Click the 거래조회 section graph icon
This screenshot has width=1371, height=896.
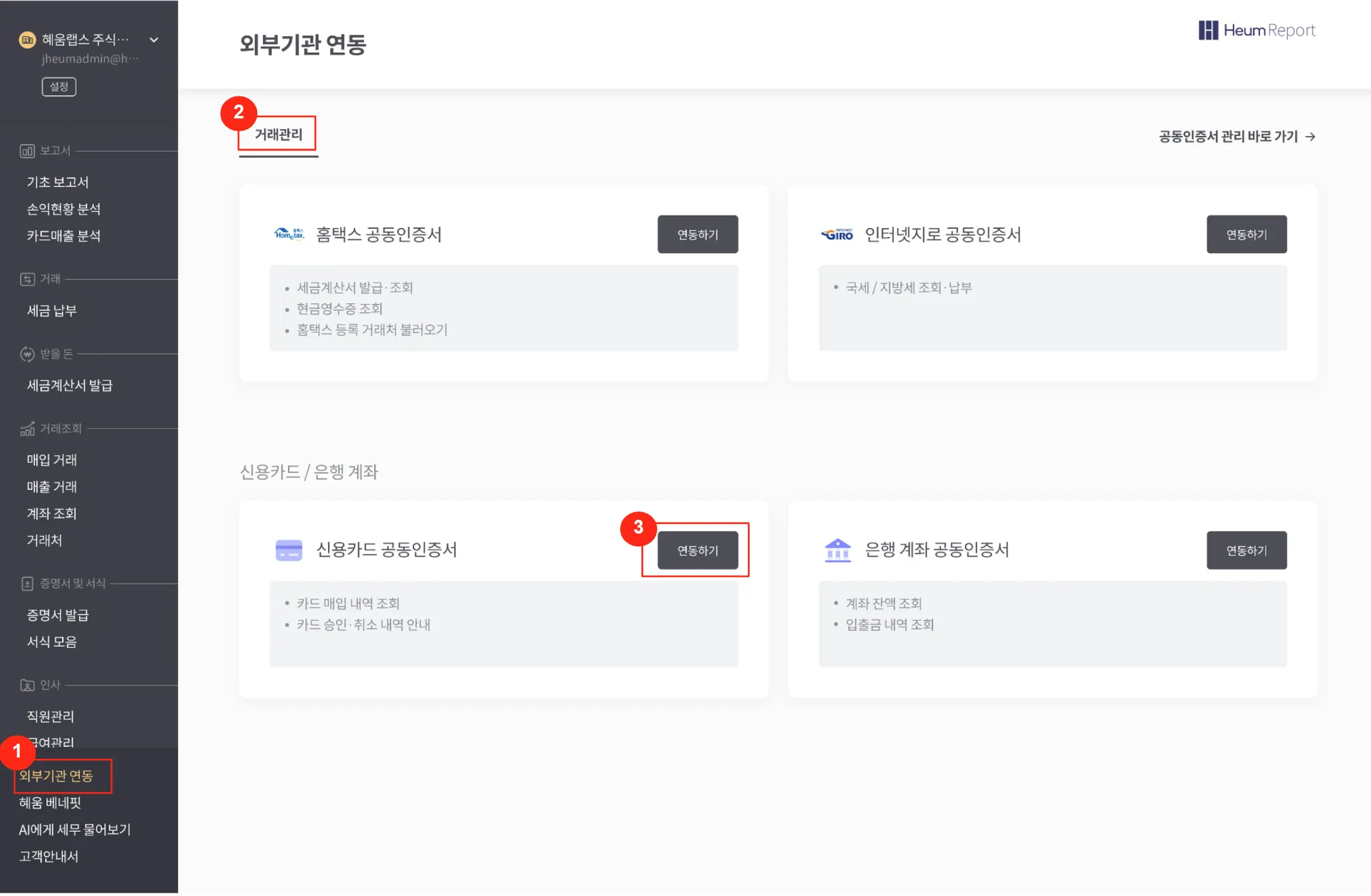point(27,429)
